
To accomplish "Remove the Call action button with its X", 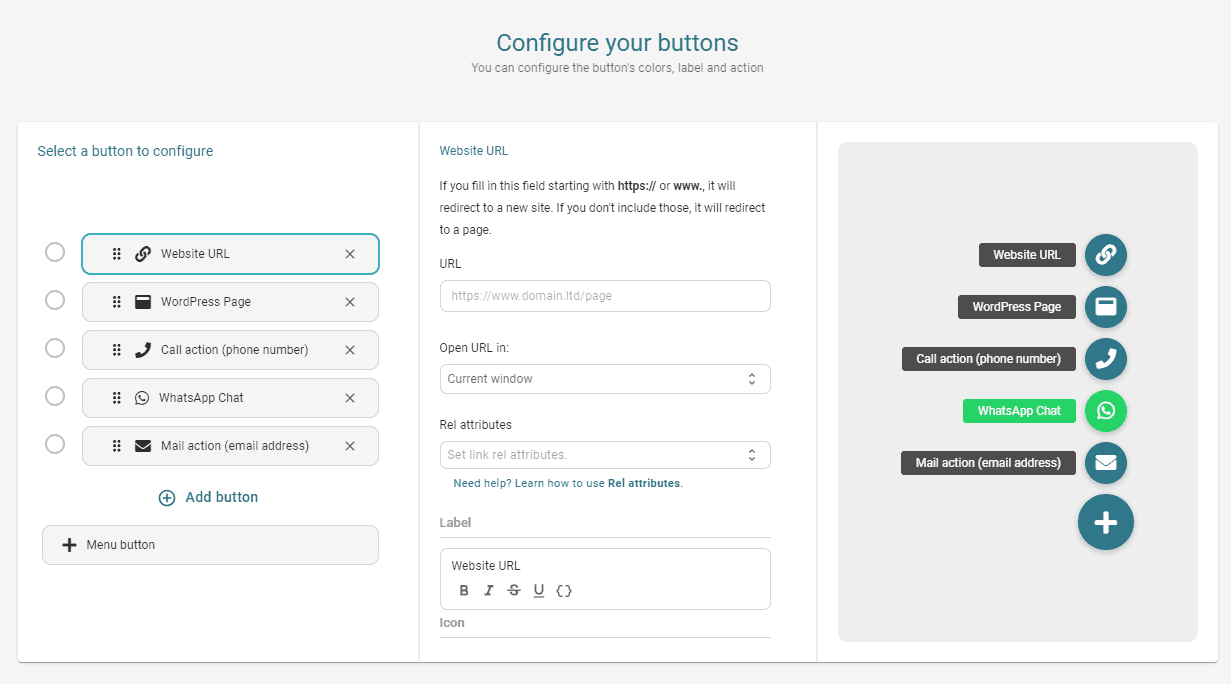I will [x=350, y=349].
